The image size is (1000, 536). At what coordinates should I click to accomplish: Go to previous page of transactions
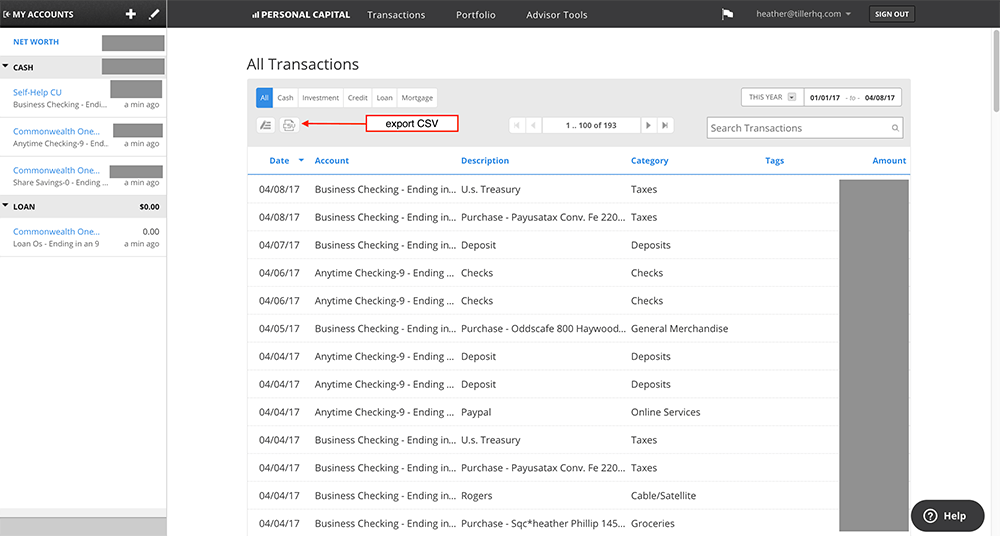(x=533, y=125)
